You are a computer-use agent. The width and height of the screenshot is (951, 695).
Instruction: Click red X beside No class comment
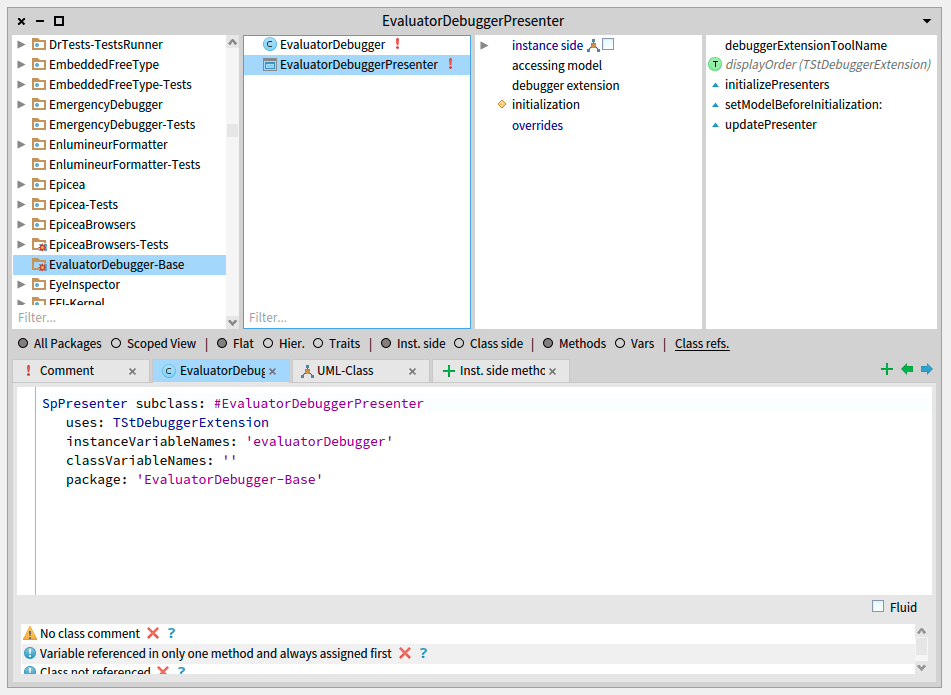point(153,633)
